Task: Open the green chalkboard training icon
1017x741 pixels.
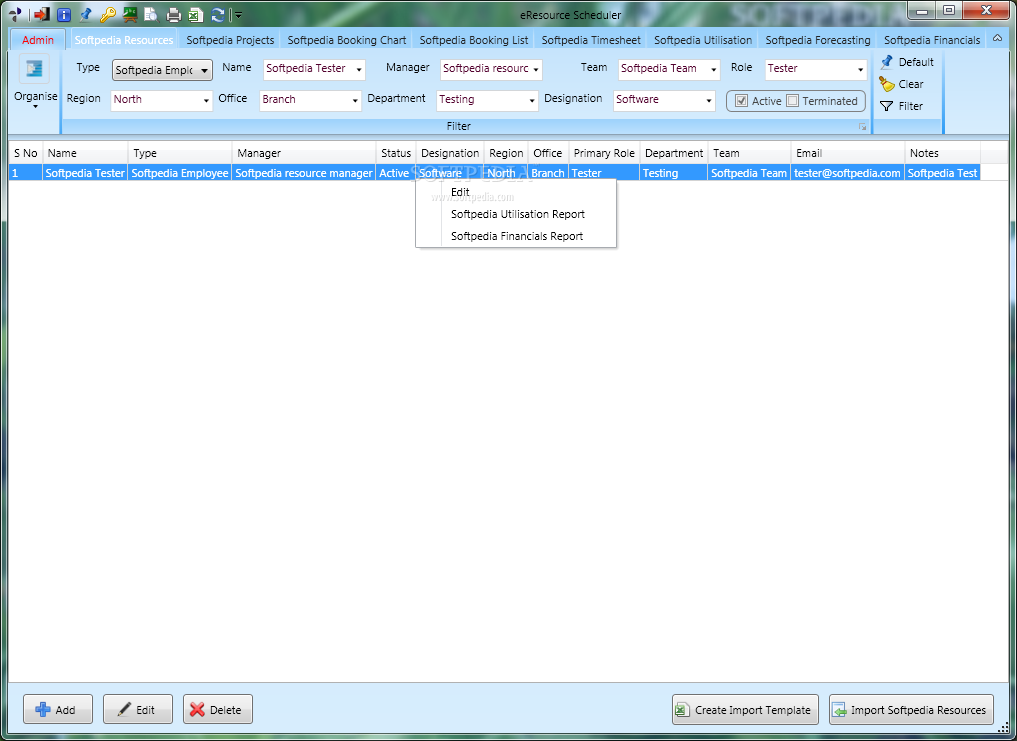Action: click(x=130, y=14)
